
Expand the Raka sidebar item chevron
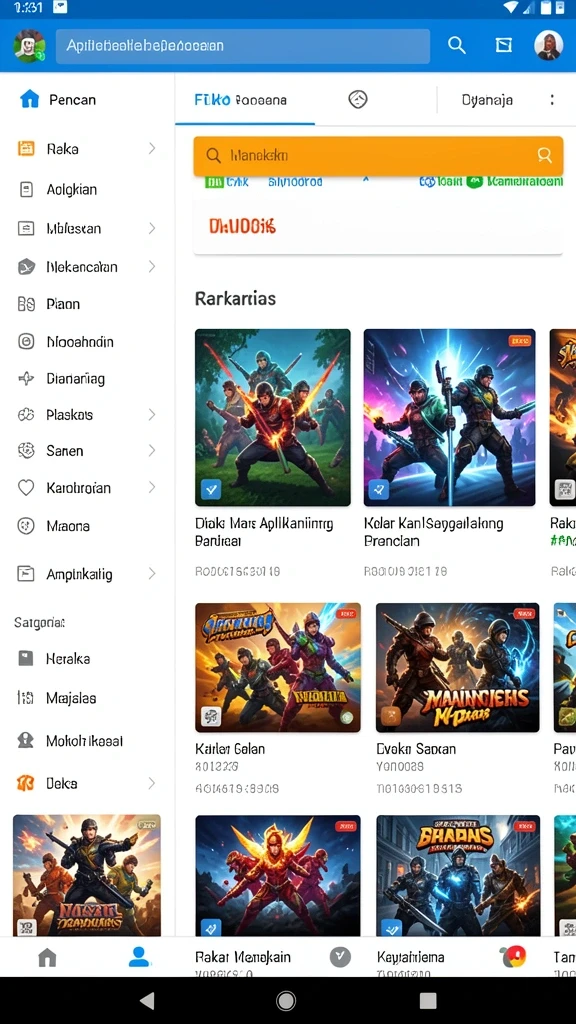point(152,148)
